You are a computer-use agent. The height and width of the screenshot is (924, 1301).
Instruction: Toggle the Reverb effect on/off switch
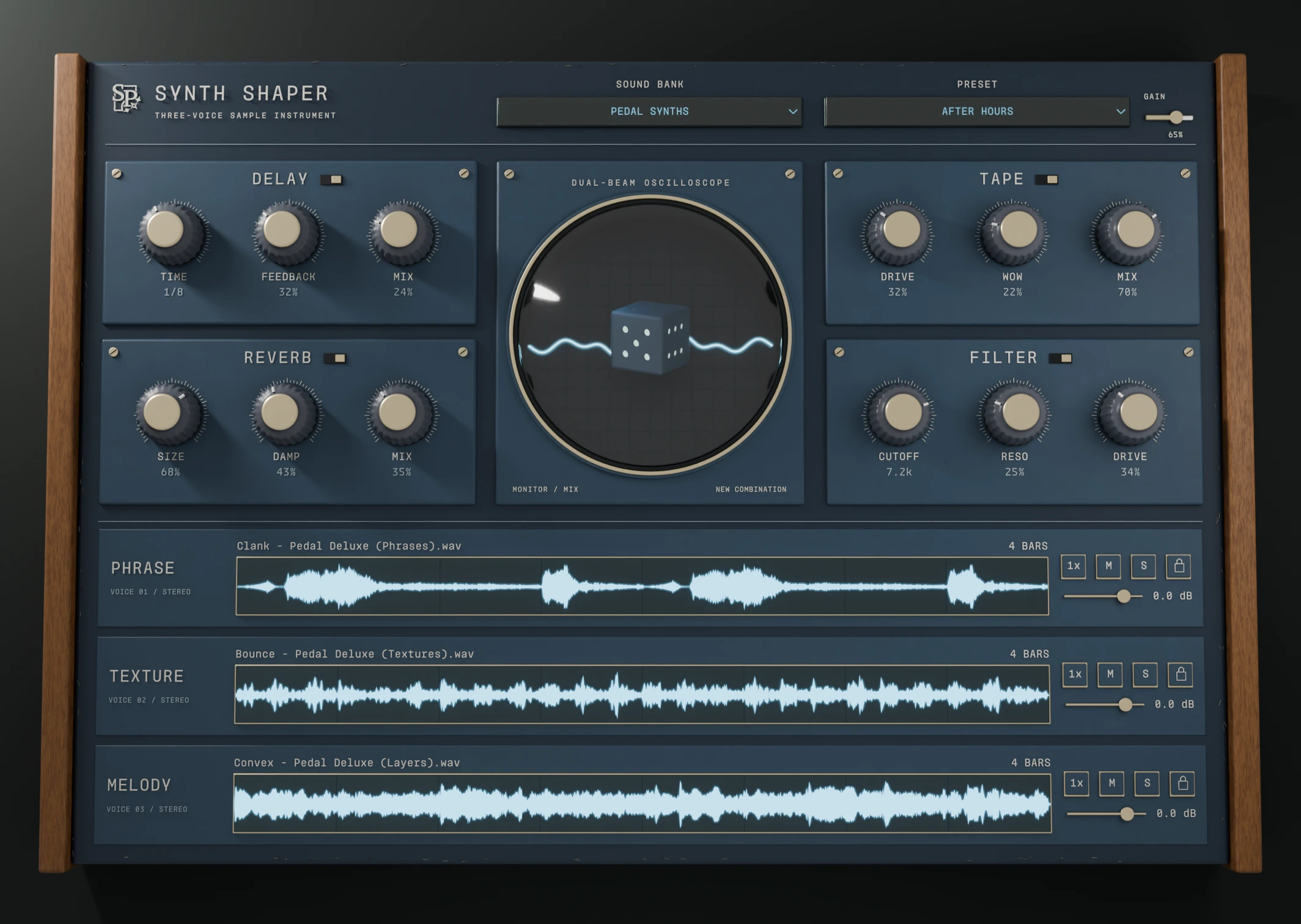335,358
